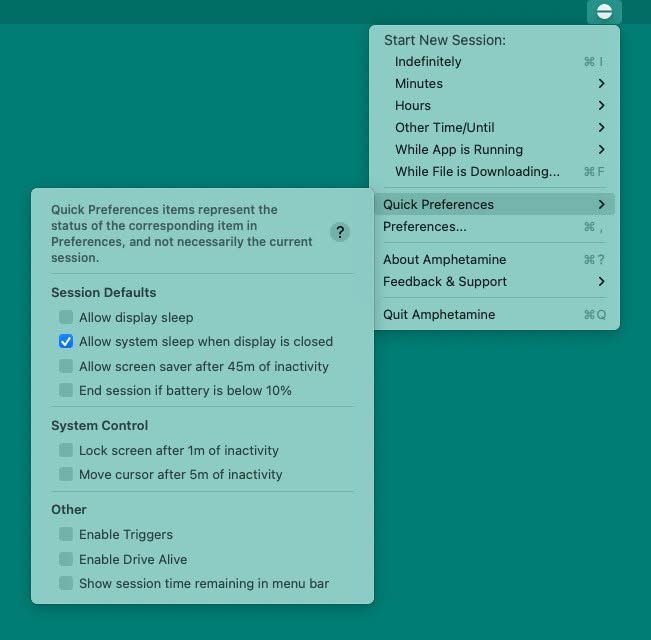Expand the Minutes submenu arrow
The width and height of the screenshot is (651, 640).
(601, 83)
